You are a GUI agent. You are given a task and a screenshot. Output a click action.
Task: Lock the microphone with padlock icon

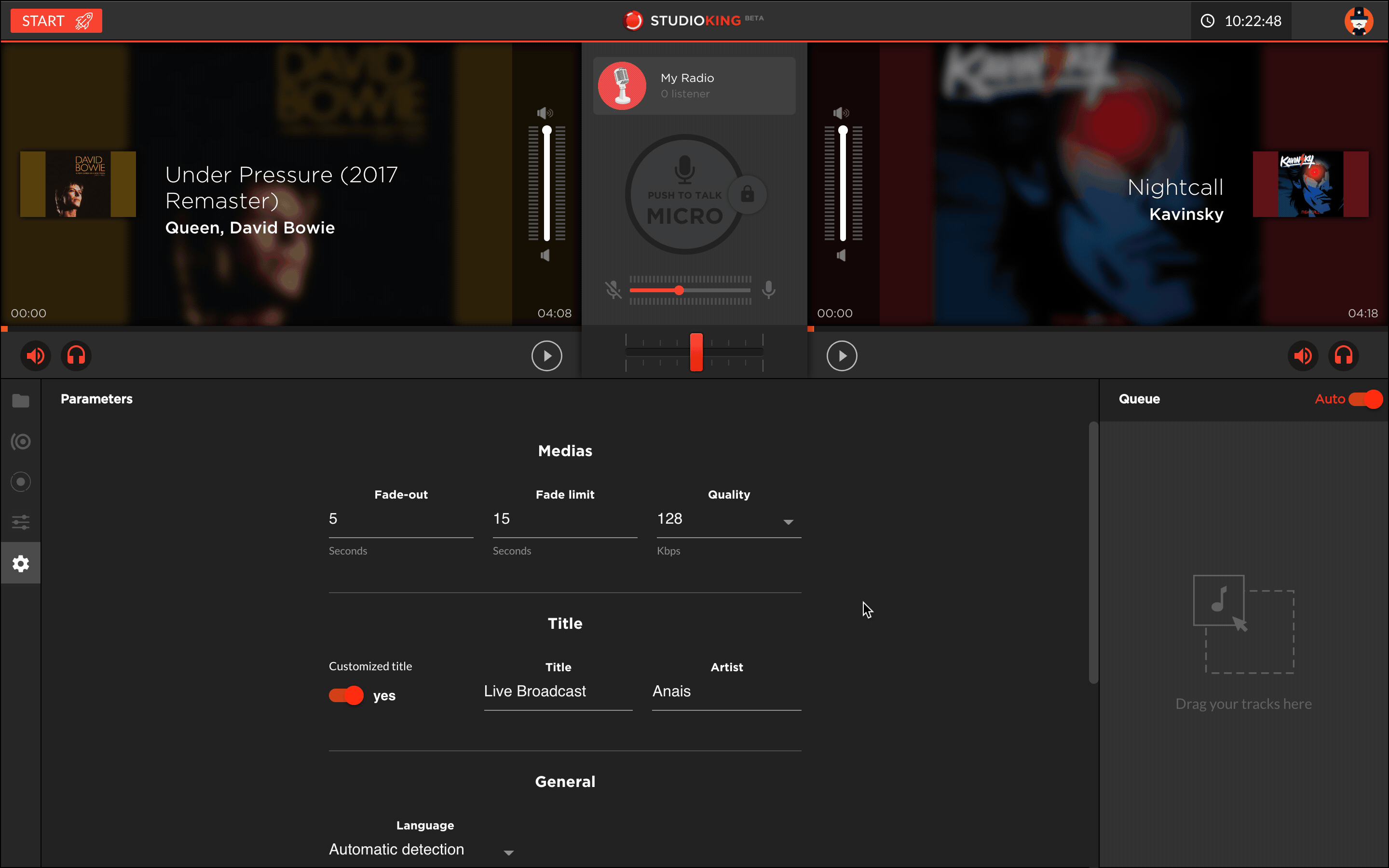747,194
